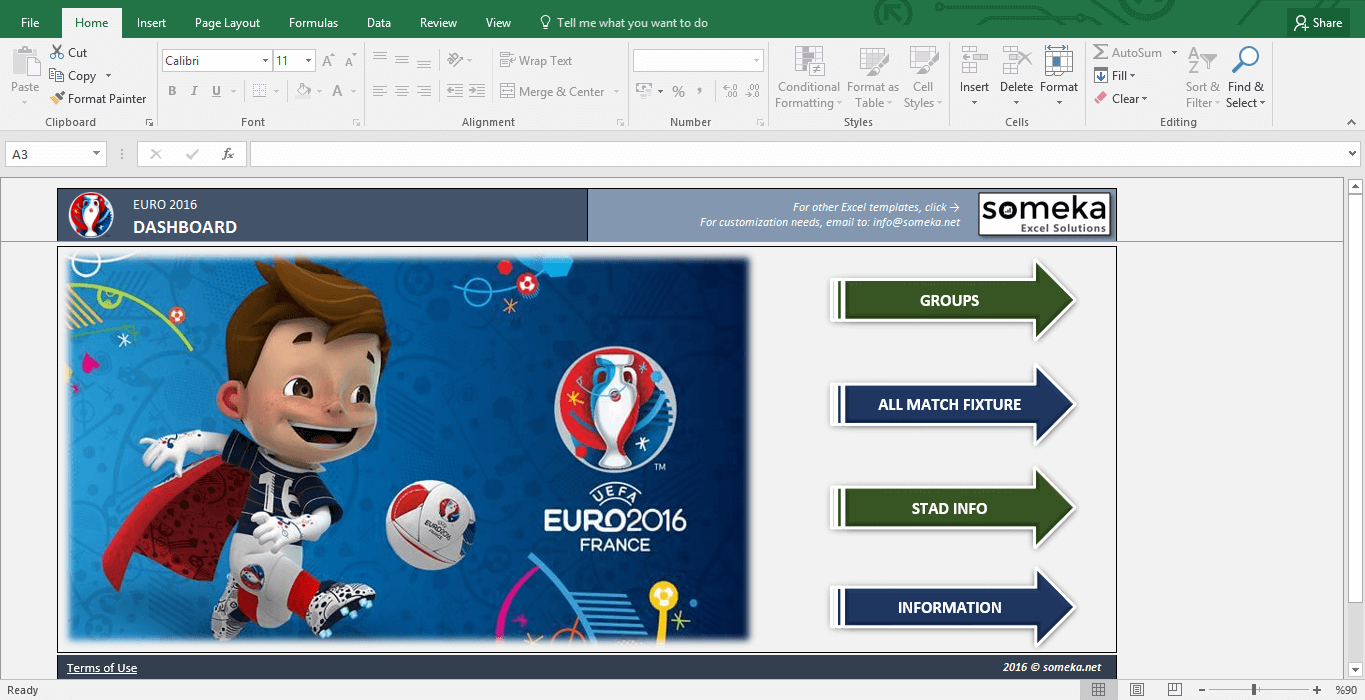Activate the Format Painter brush
Viewport: 1365px width, 700px height.
[x=57, y=99]
